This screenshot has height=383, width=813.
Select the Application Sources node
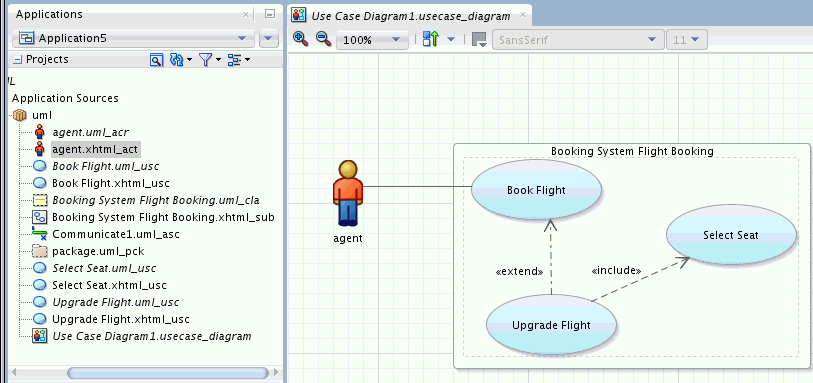click(65, 98)
